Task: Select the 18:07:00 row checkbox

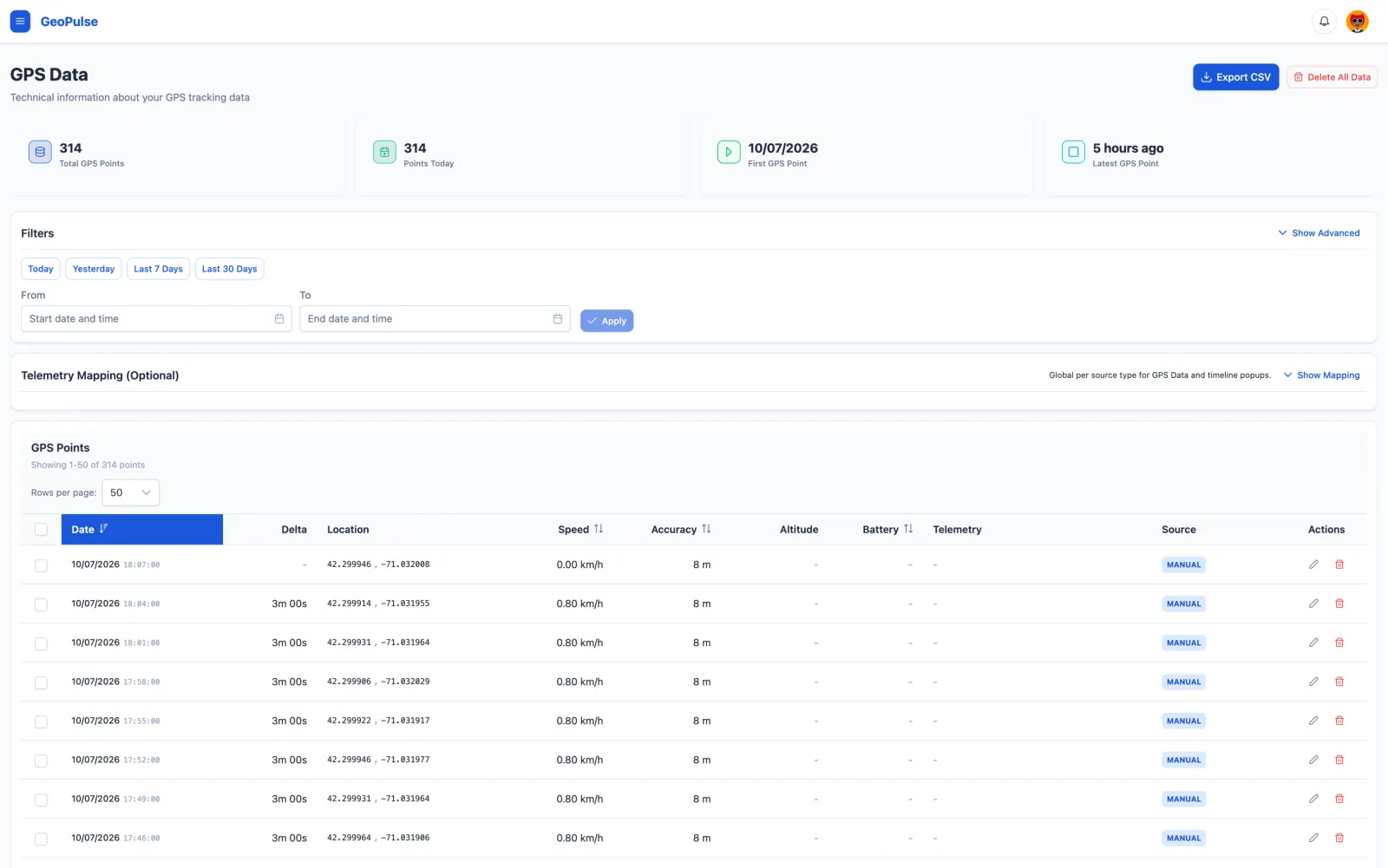Action: click(41, 565)
